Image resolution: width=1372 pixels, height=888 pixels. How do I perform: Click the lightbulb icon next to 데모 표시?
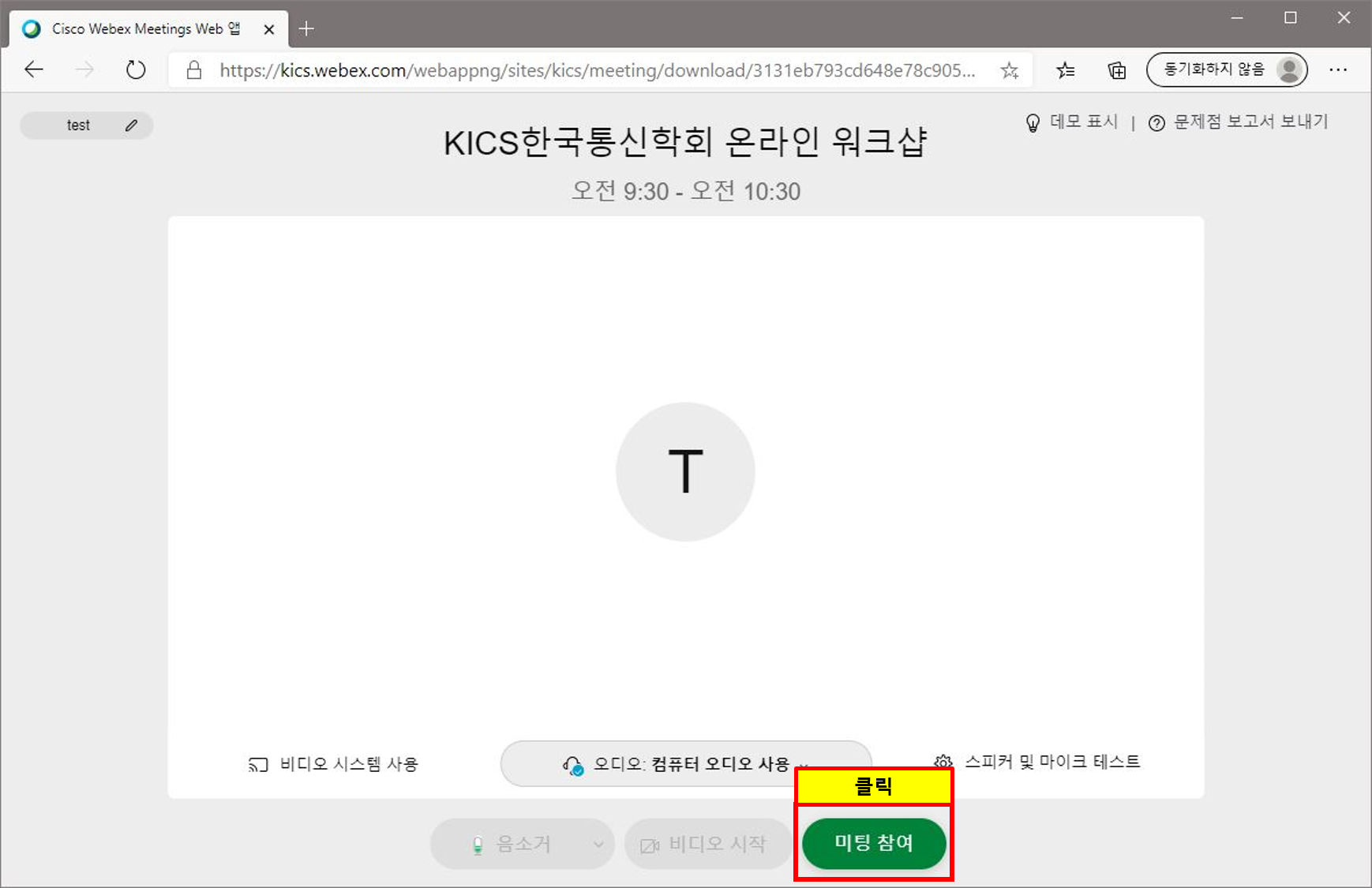1033,123
